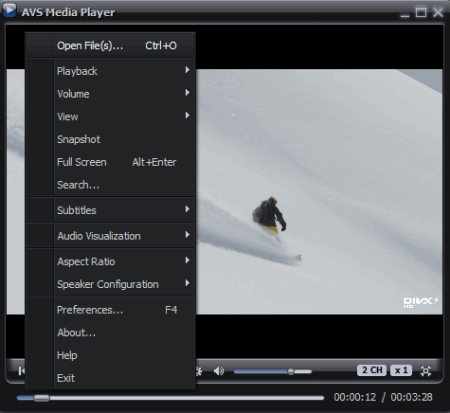Viewport: 450px width, 413px height.
Task: Open Speaker Configuration submenu
Action: point(110,284)
